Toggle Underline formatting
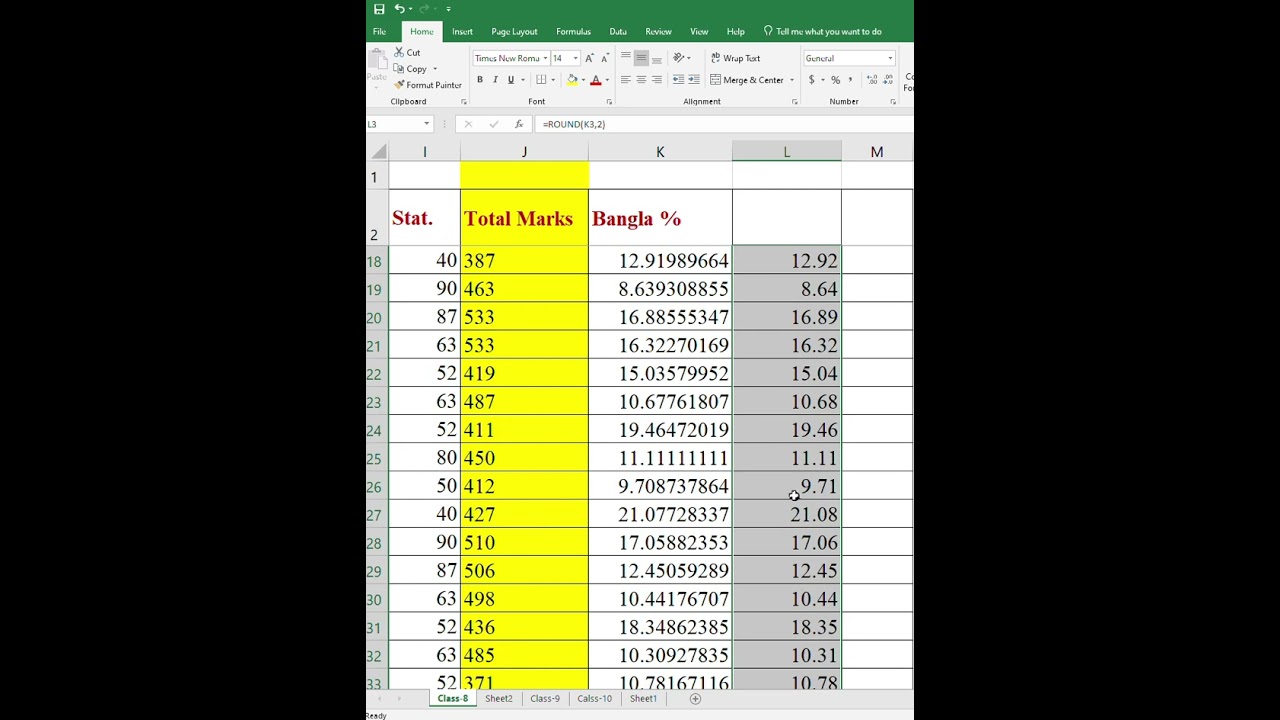 510,80
